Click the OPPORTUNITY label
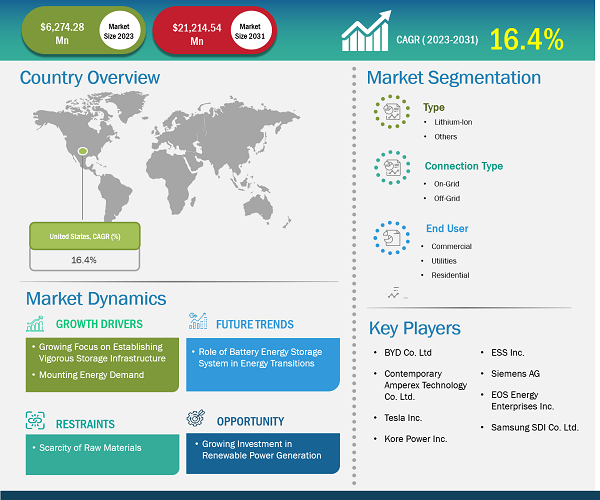600x500 pixels. [x=251, y=422]
